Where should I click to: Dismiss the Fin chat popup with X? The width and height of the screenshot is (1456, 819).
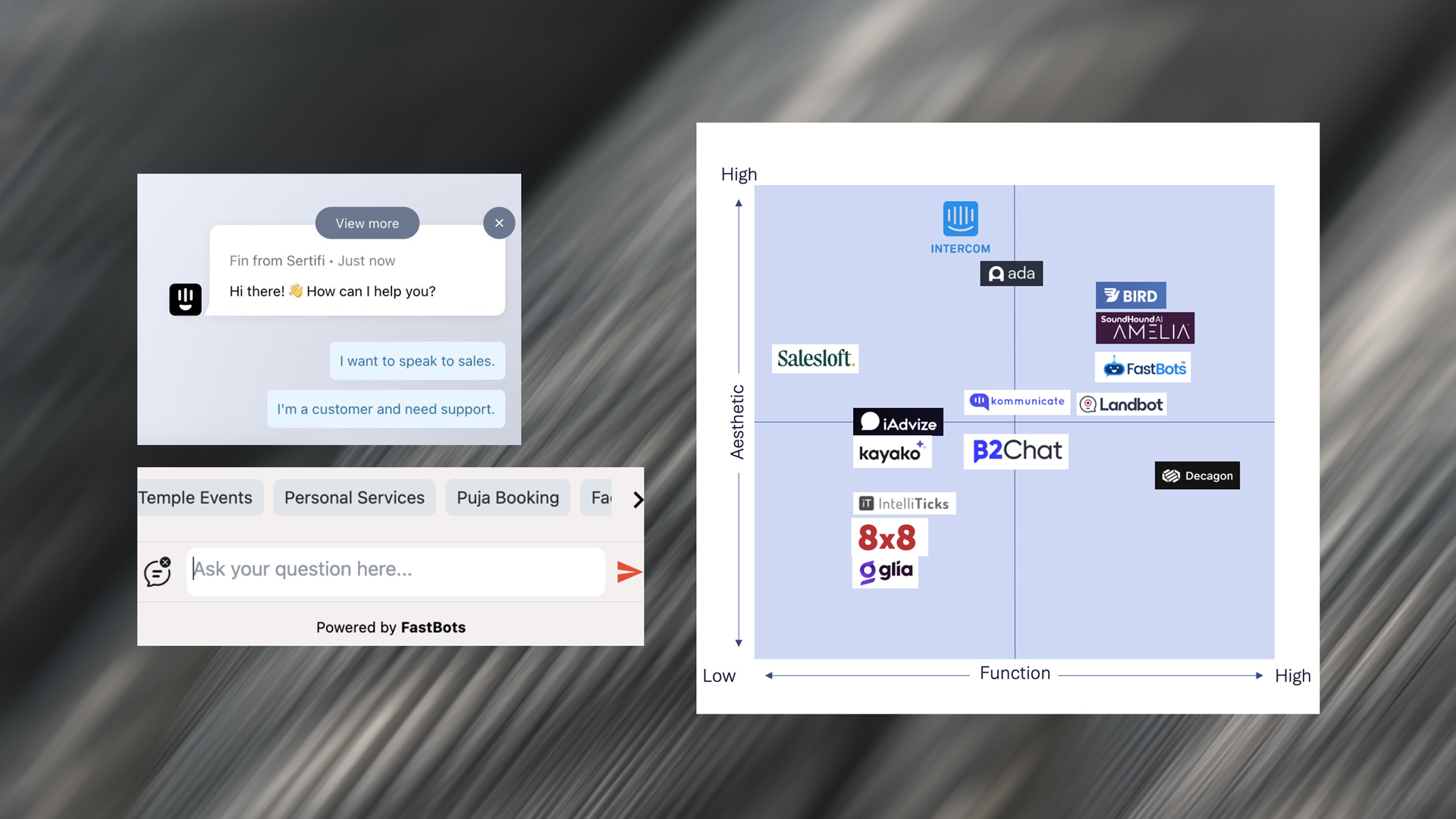[499, 223]
